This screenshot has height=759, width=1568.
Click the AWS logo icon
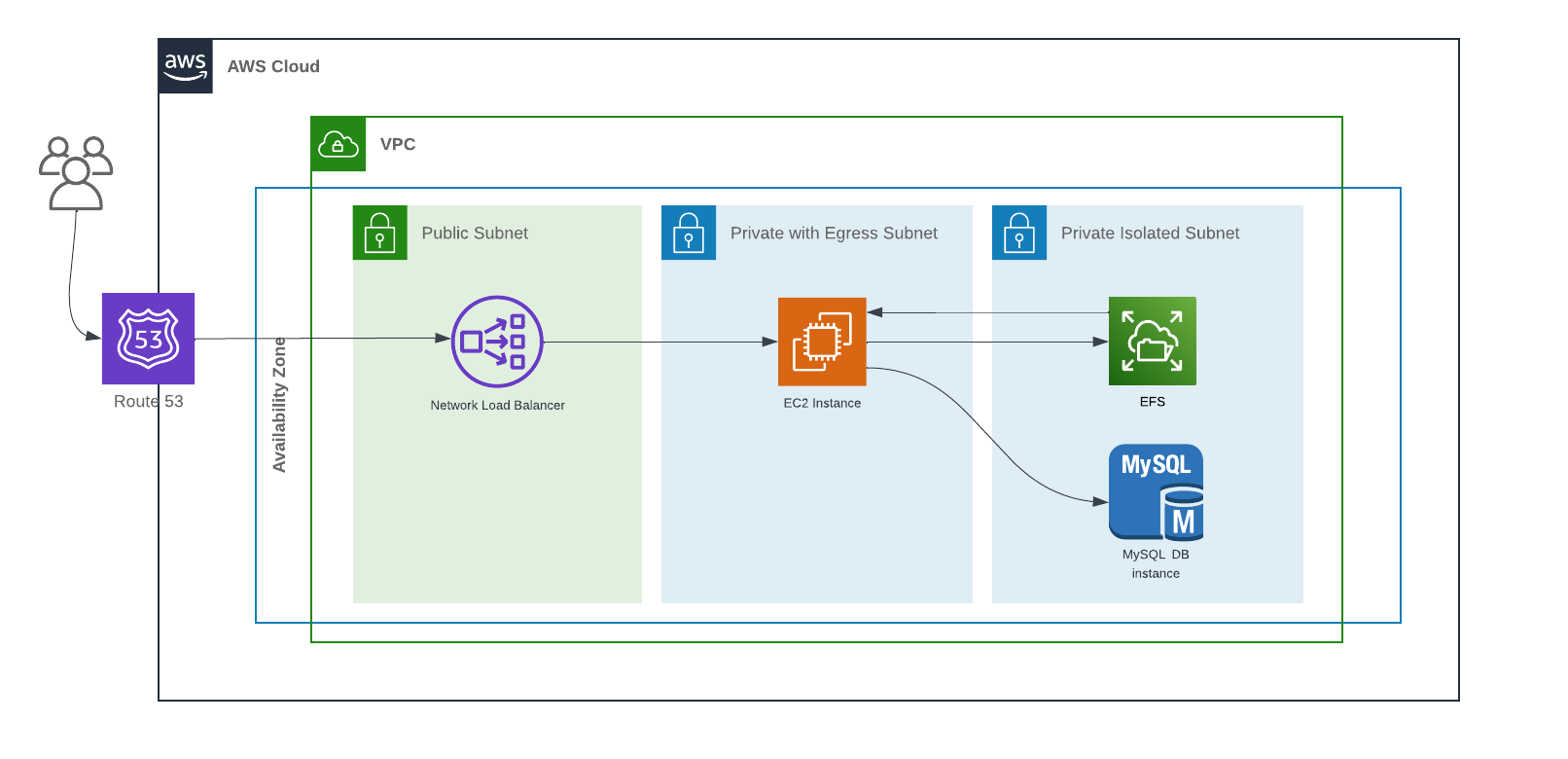tap(186, 66)
